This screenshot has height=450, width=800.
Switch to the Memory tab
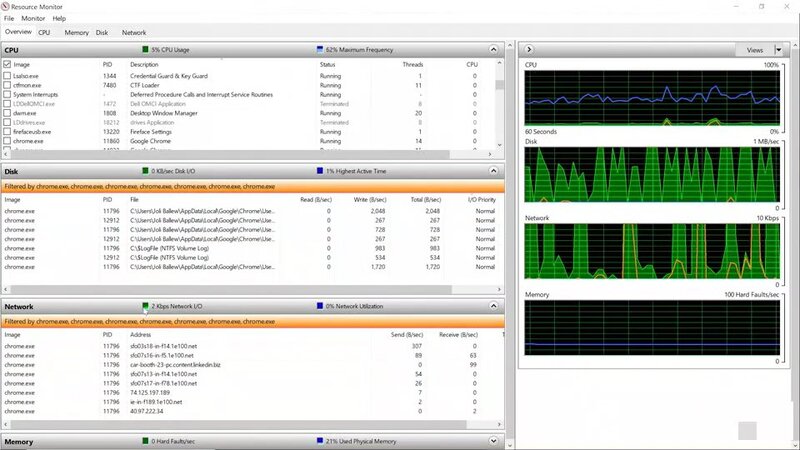coord(77,32)
